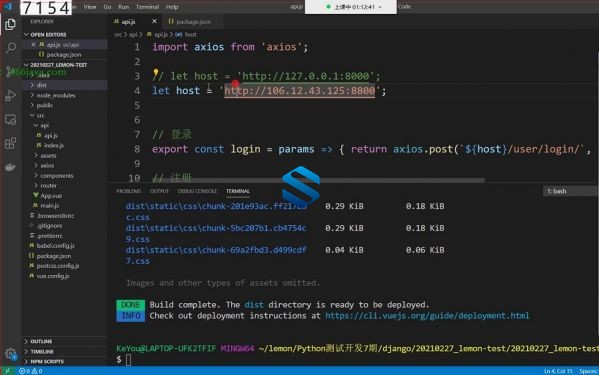Image resolution: width=599 pixels, height=375 pixels.
Task: Open the cli.vuejs.org deployment link
Action: click(x=427, y=316)
